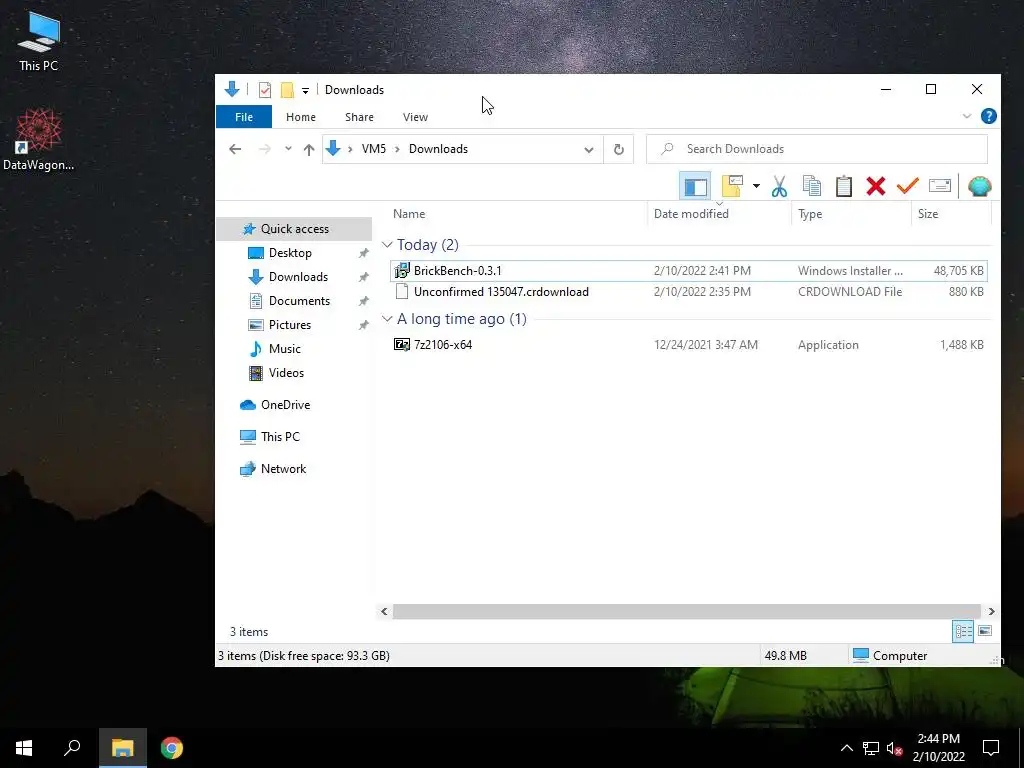Collapse the A long time ago group

(387, 319)
